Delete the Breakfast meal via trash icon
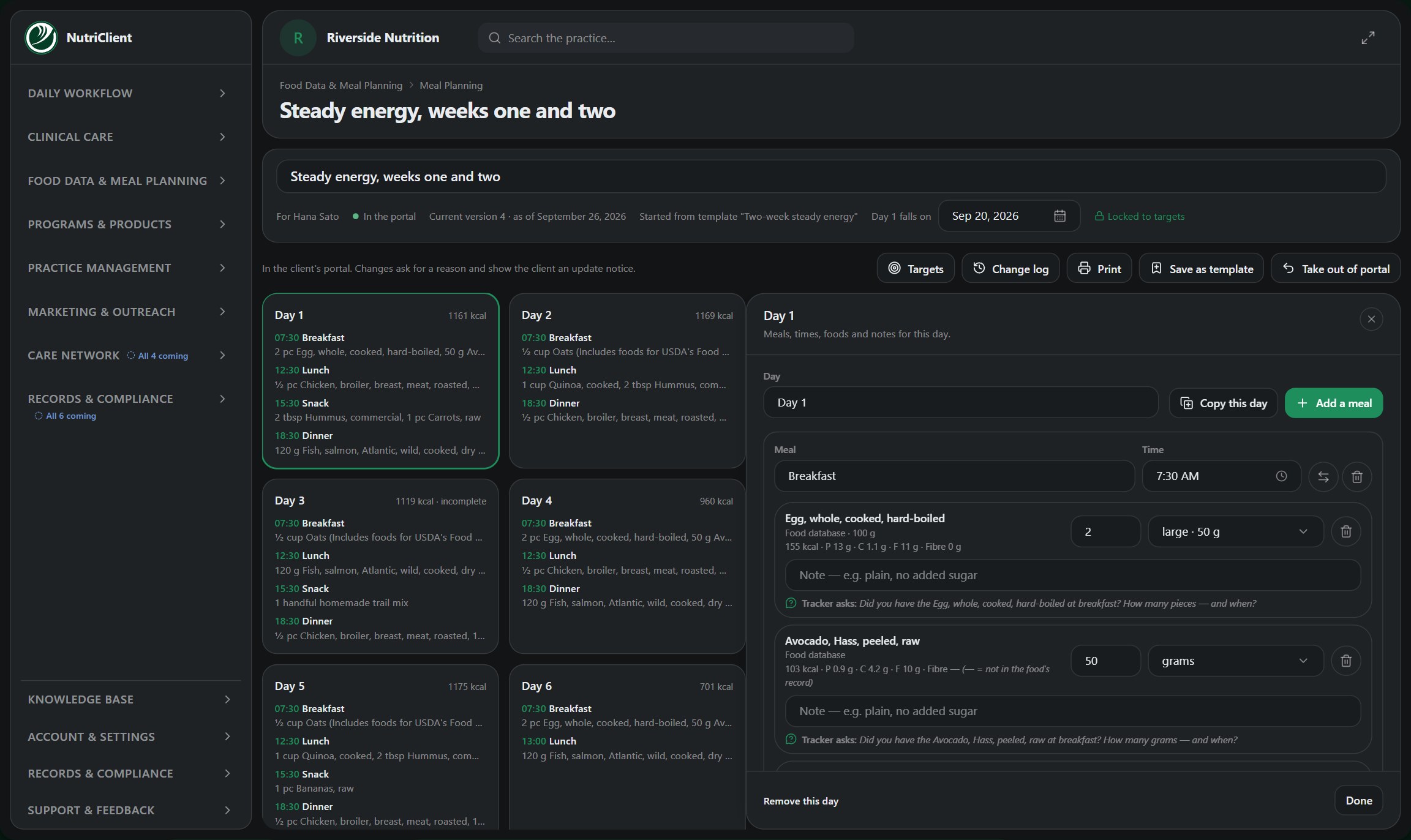This screenshot has width=1411, height=840. (x=1357, y=476)
